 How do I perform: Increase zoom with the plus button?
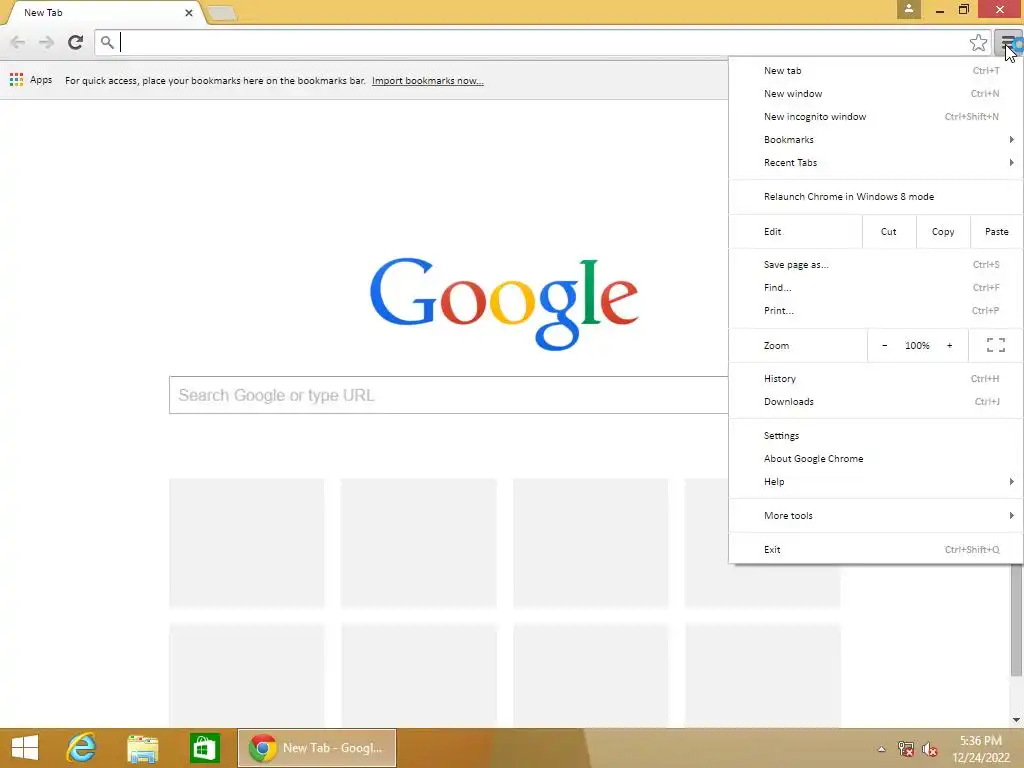click(950, 345)
